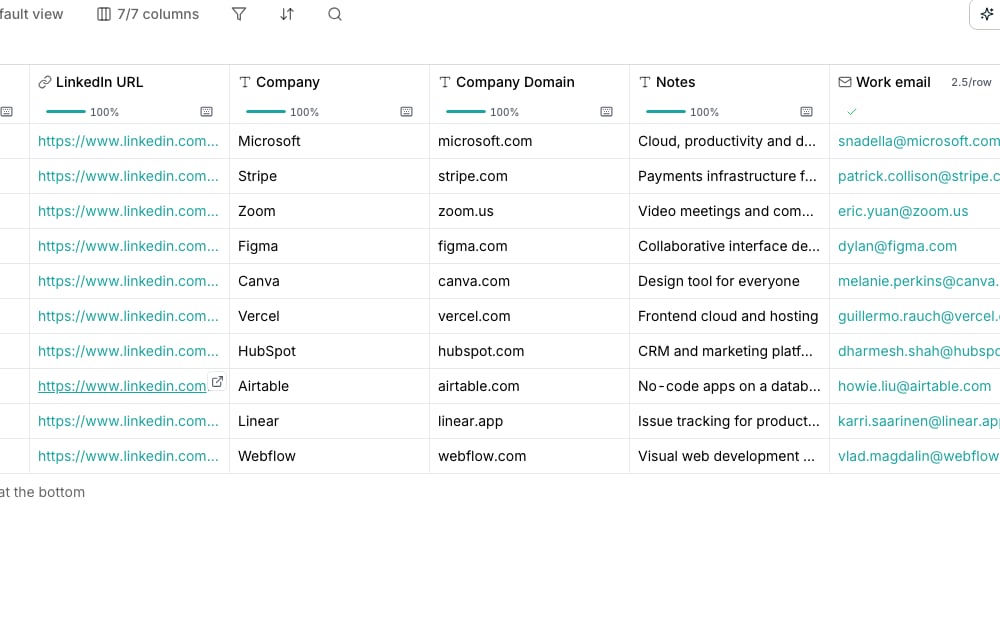This screenshot has width=1000, height=620.
Task: Click the Company Domain column header
Action: (x=529, y=82)
